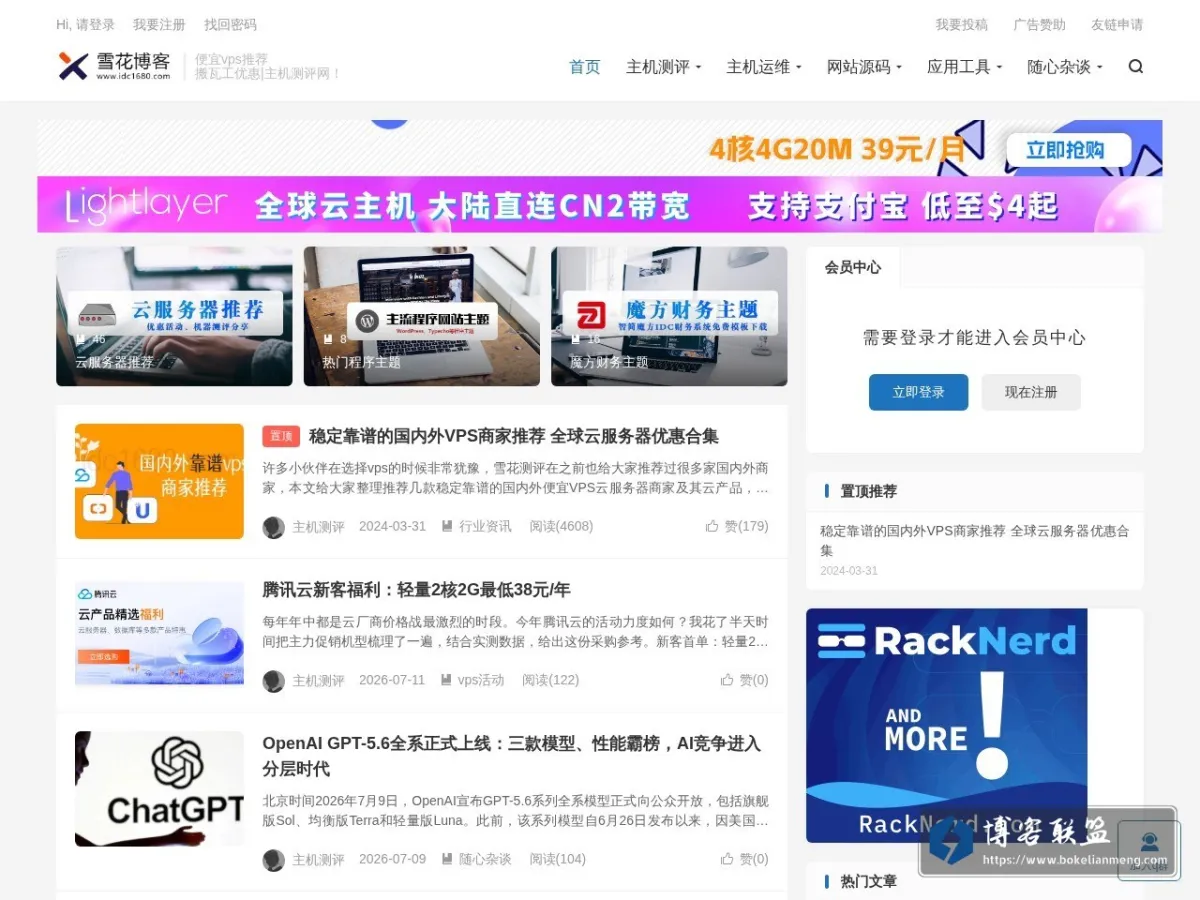Click the Lightlayer 全球云主机 banner
1200x900 pixels.
pos(600,205)
